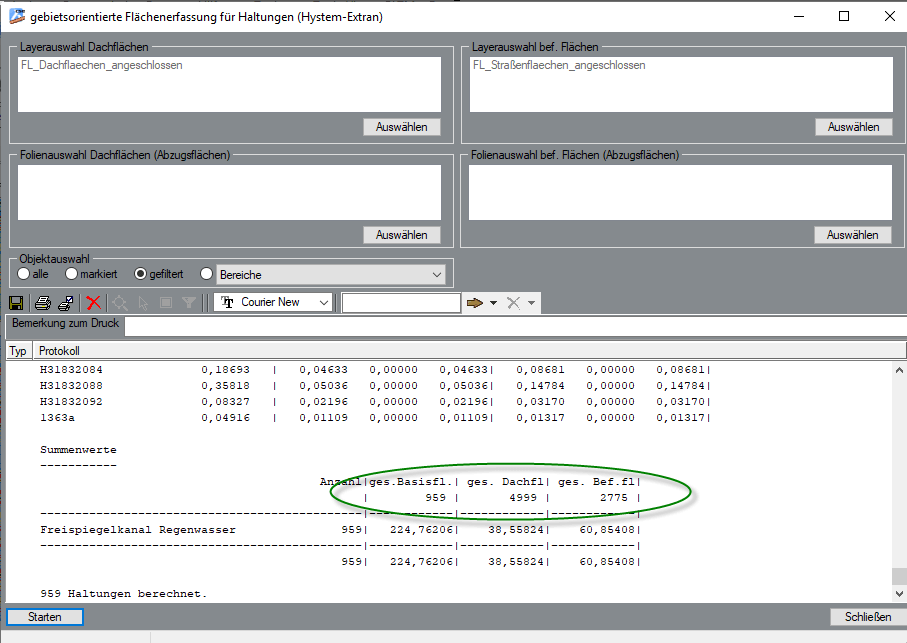Click the save protocol floppy disk icon

click(16, 303)
